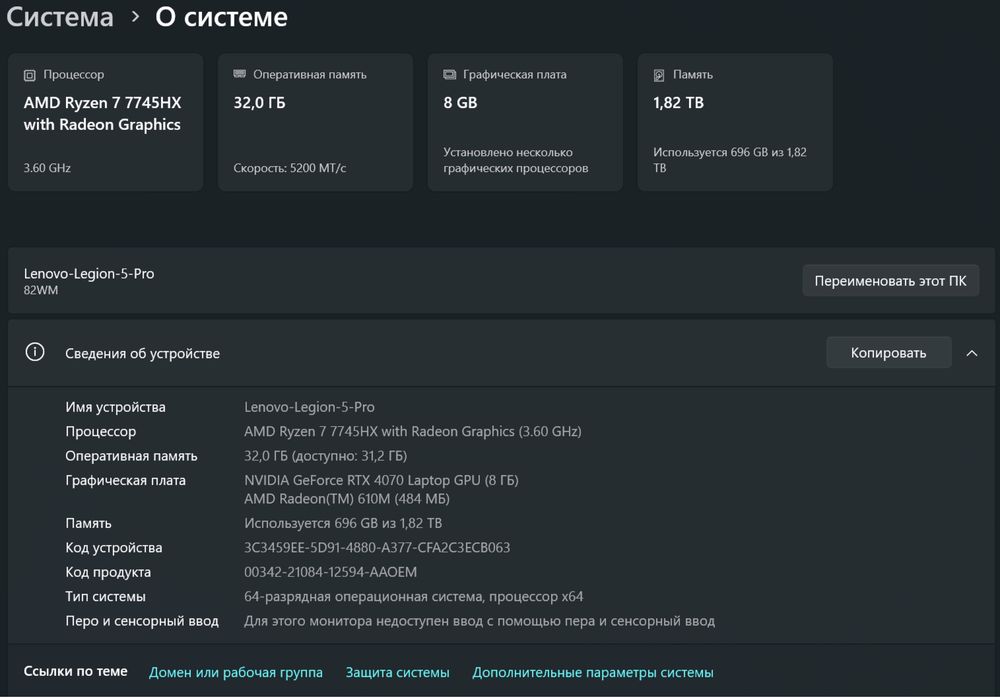Select product code 00342-21084-12594-AAOEM
Viewport: 1000px width, 697px height.
tap(330, 572)
